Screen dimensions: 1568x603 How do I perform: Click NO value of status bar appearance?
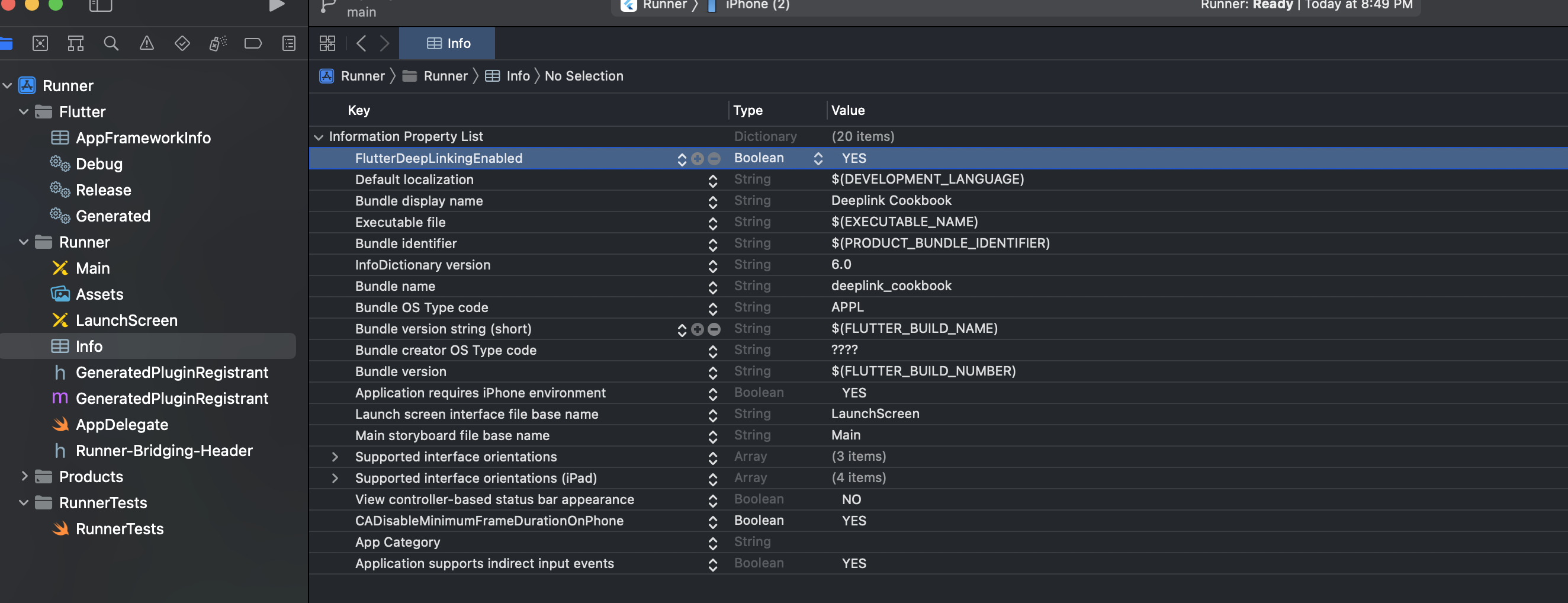pos(852,499)
